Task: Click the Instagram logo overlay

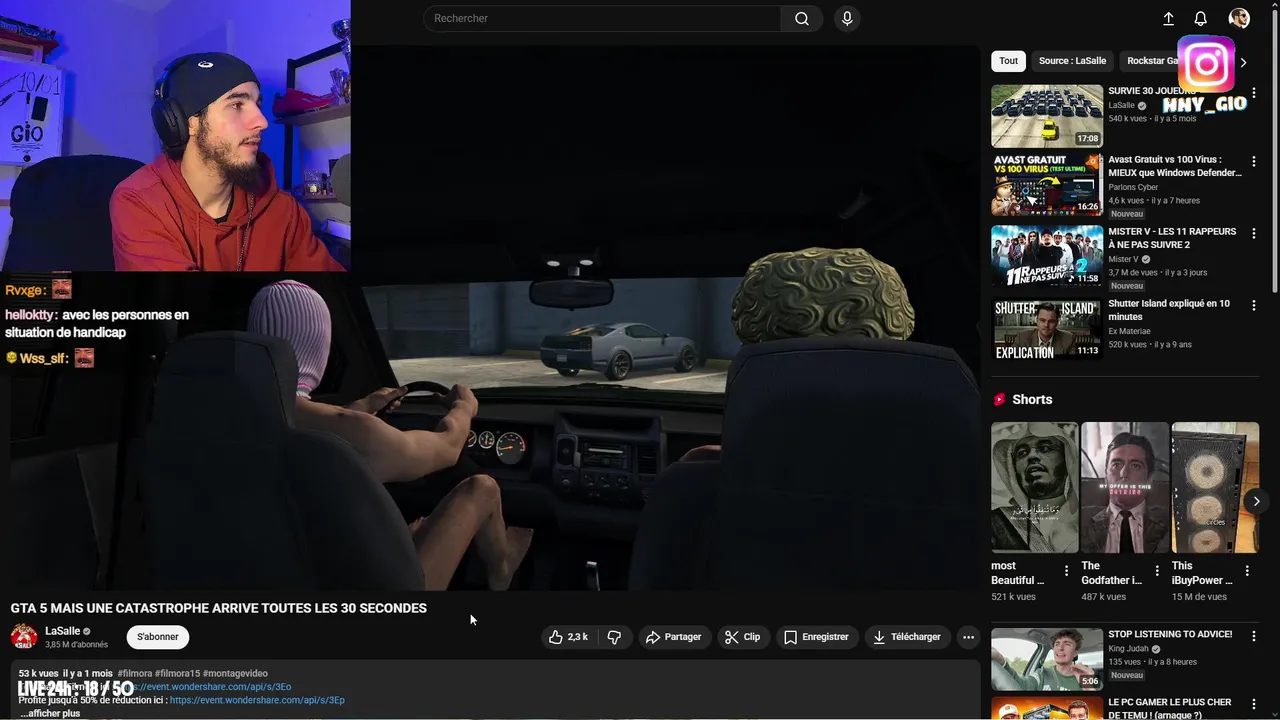Action: click(x=1206, y=65)
